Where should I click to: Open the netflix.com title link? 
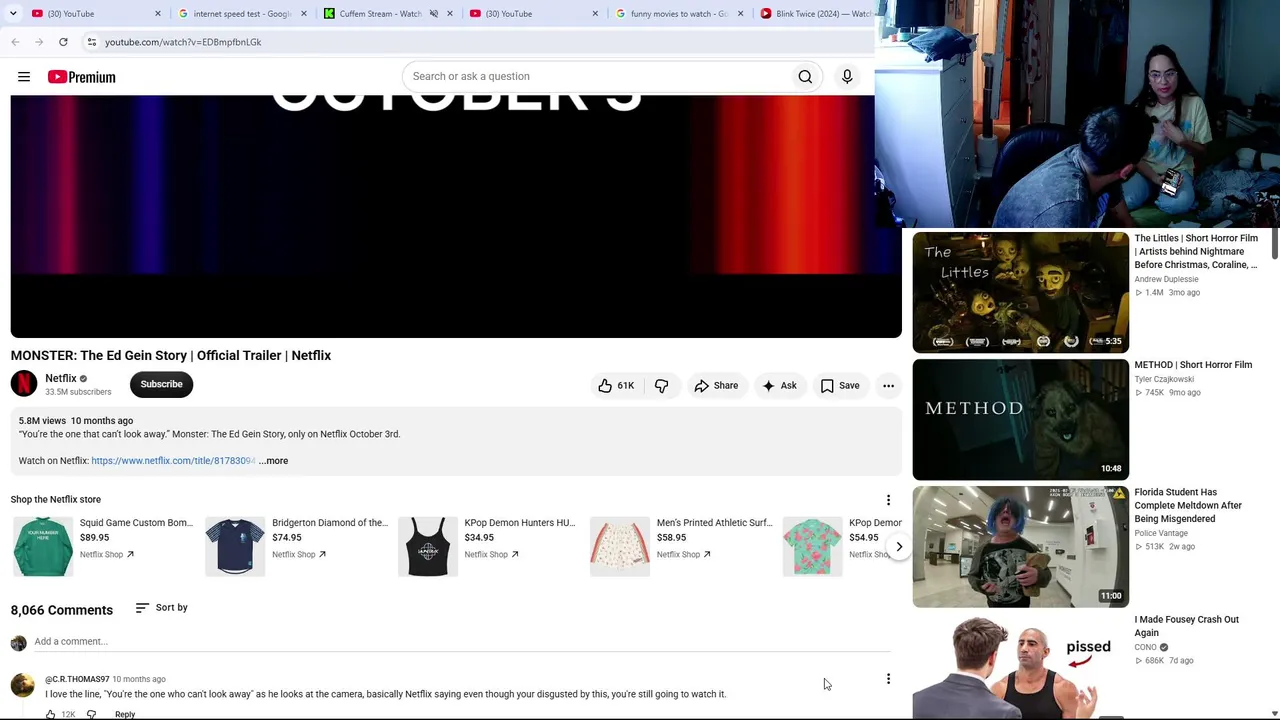(173, 461)
